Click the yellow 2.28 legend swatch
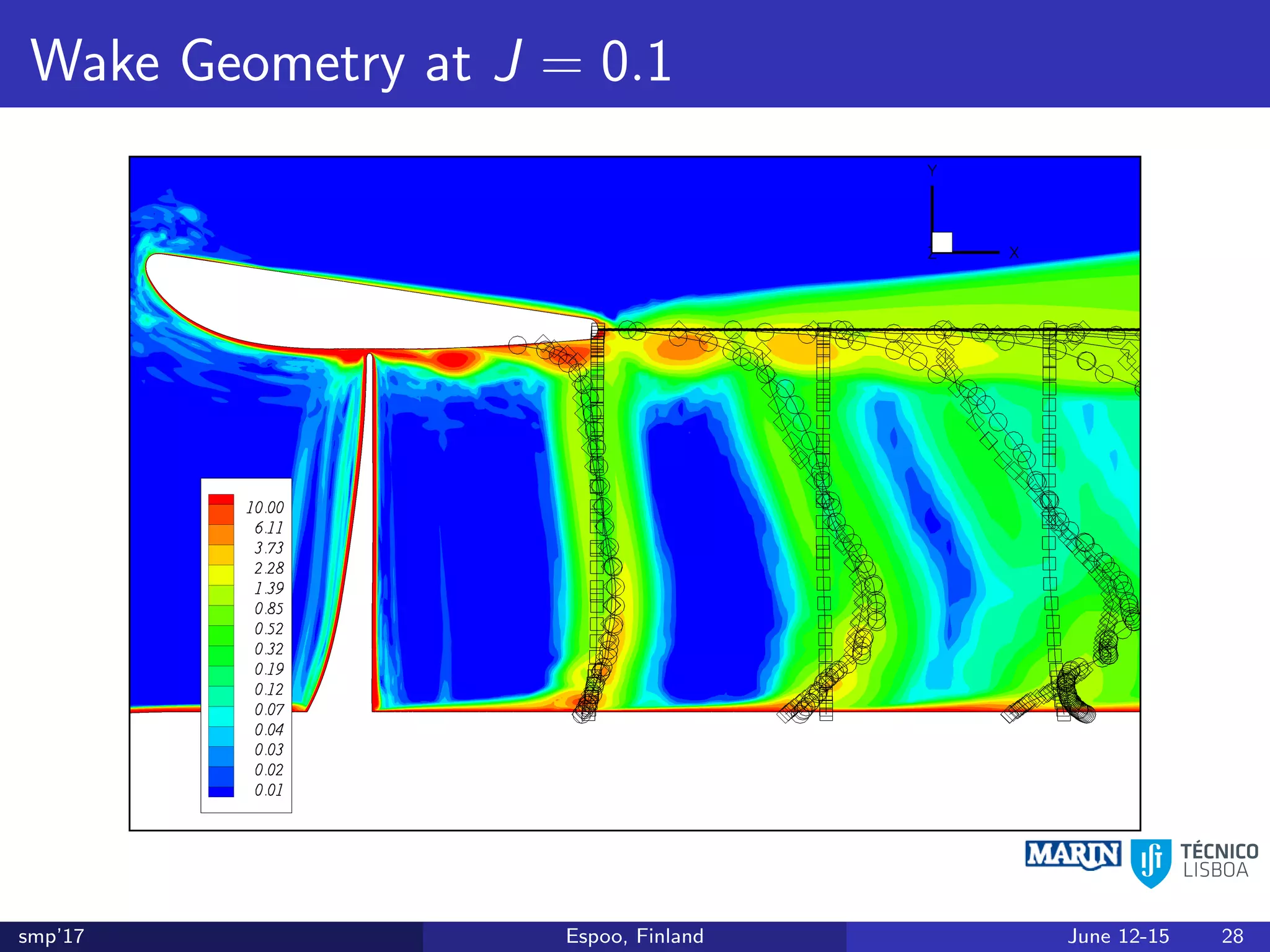This screenshot has height=952, width=1270. click(x=221, y=575)
